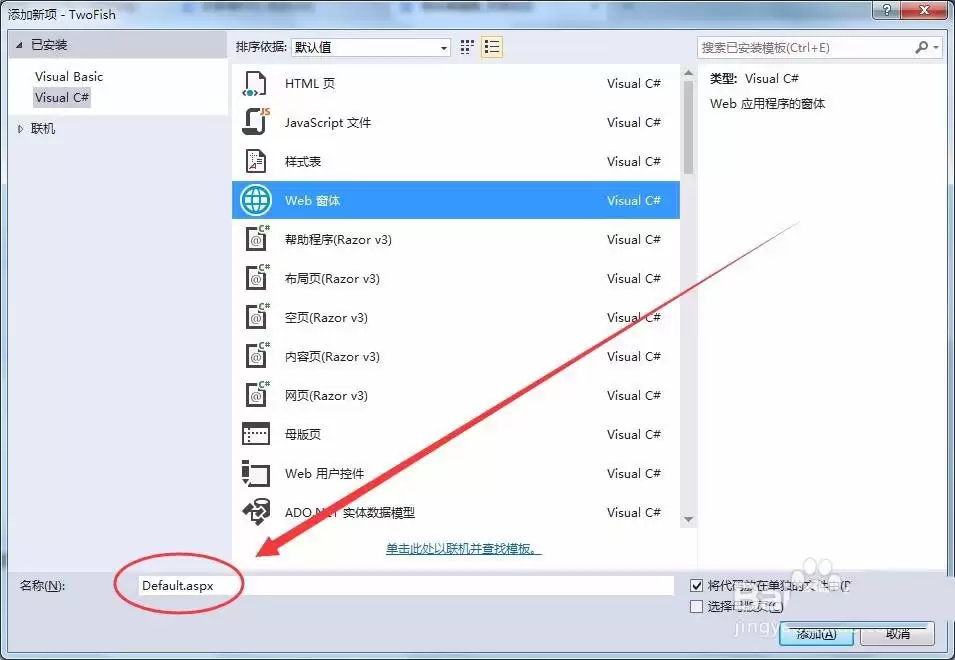Click the 添加 button to add item
Screen dimensions: 955x660
[x=814, y=634]
